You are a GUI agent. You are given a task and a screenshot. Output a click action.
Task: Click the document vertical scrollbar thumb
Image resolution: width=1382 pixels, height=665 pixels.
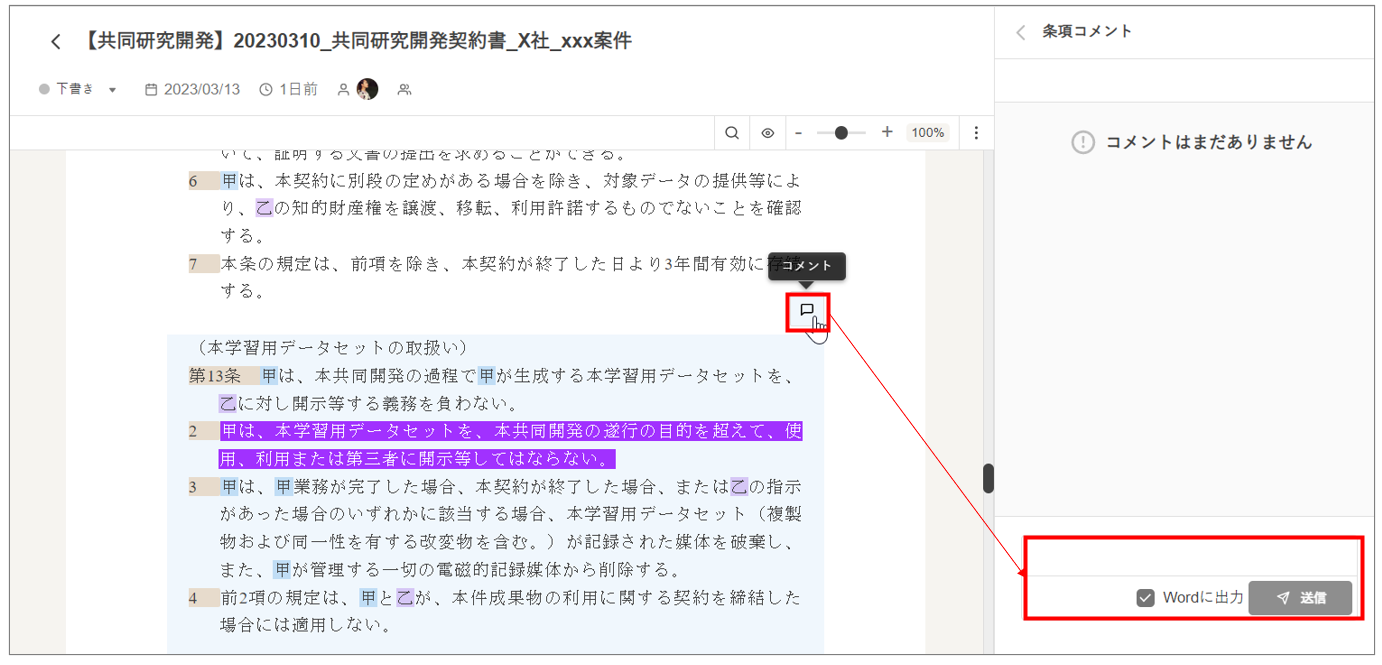988,478
